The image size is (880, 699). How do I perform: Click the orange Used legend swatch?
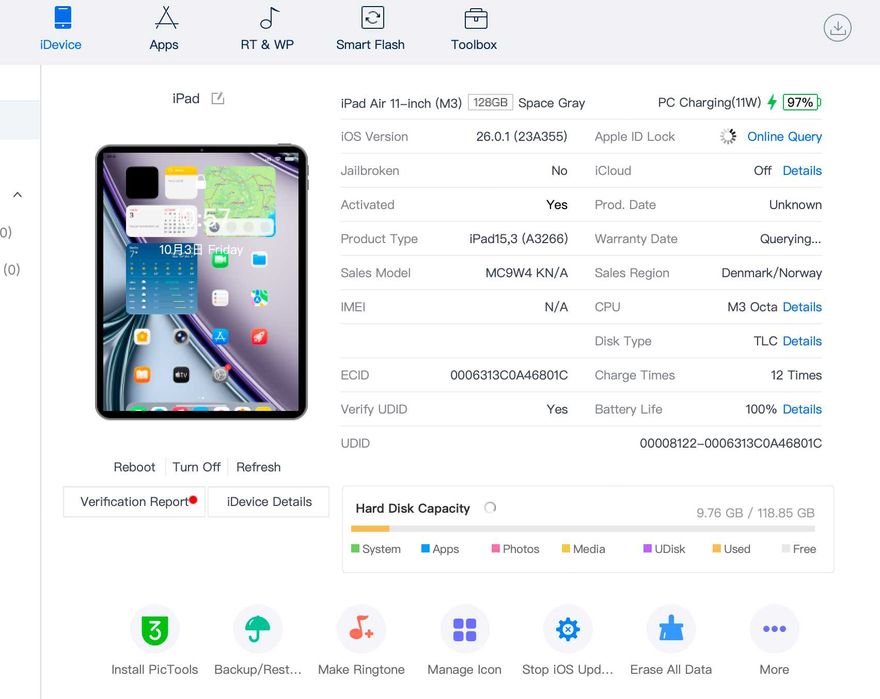pyautogui.click(x=716, y=549)
